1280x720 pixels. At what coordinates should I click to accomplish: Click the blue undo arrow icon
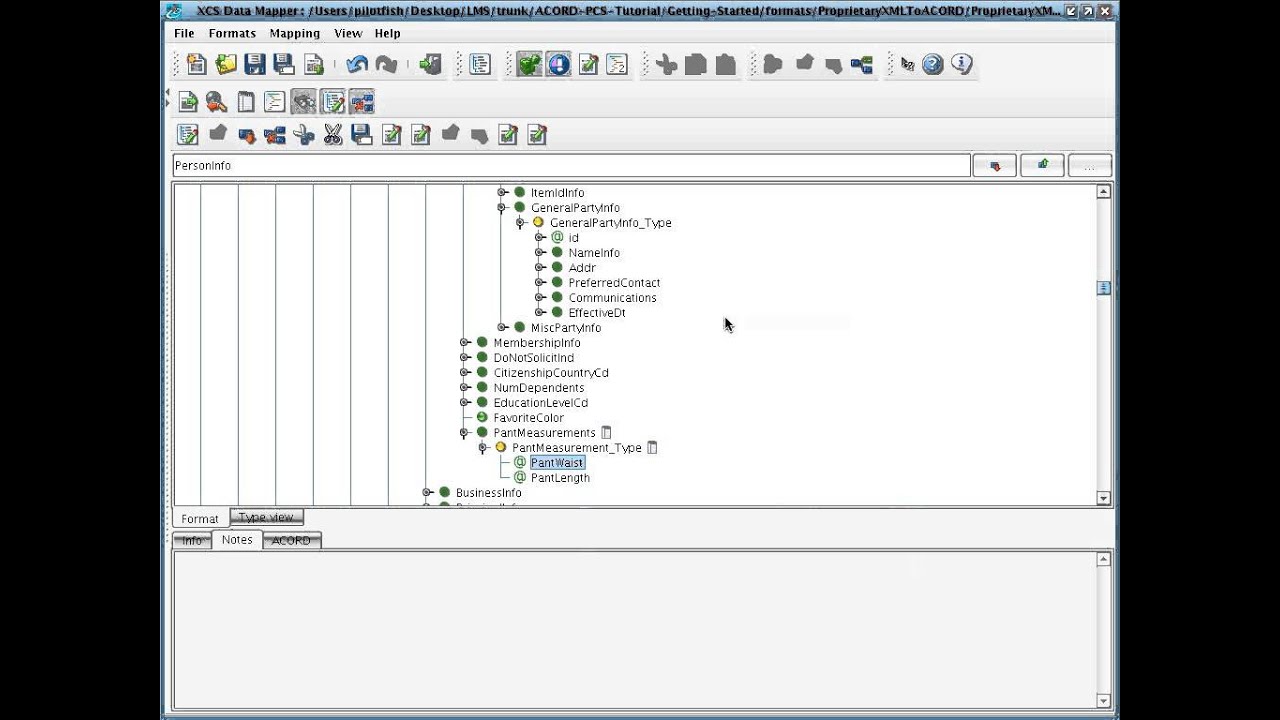point(357,64)
